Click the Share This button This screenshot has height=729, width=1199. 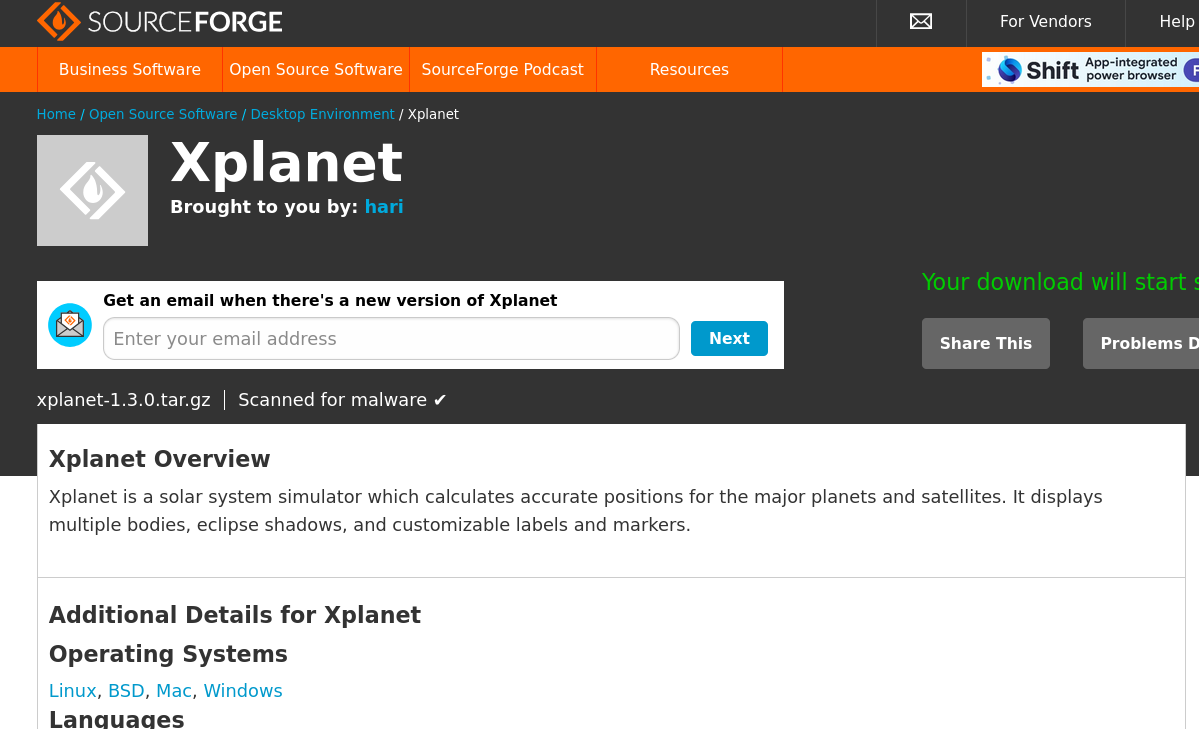[986, 343]
